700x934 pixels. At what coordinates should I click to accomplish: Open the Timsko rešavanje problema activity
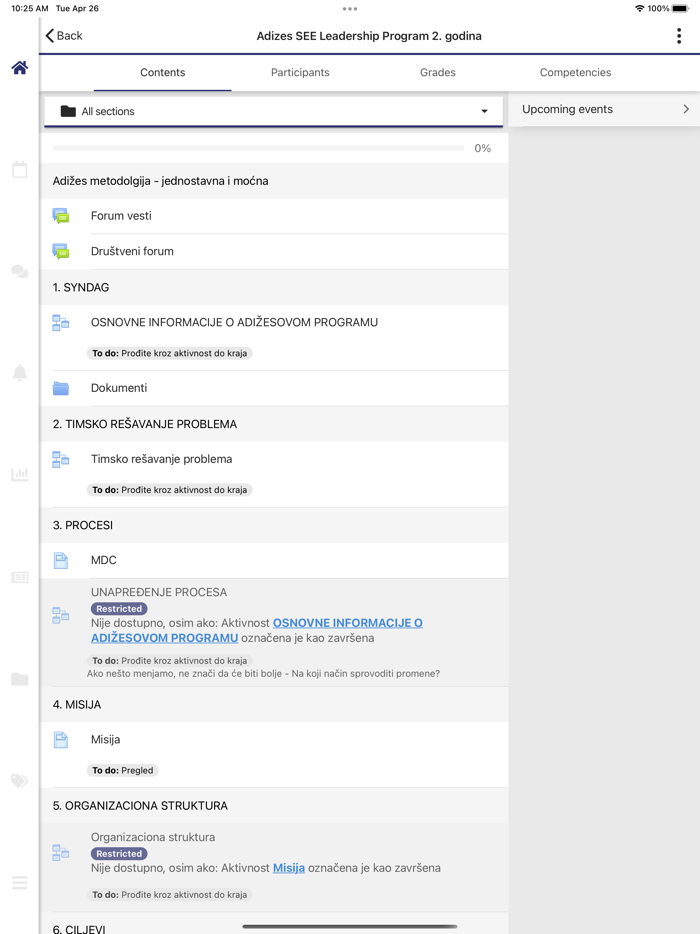point(274,475)
